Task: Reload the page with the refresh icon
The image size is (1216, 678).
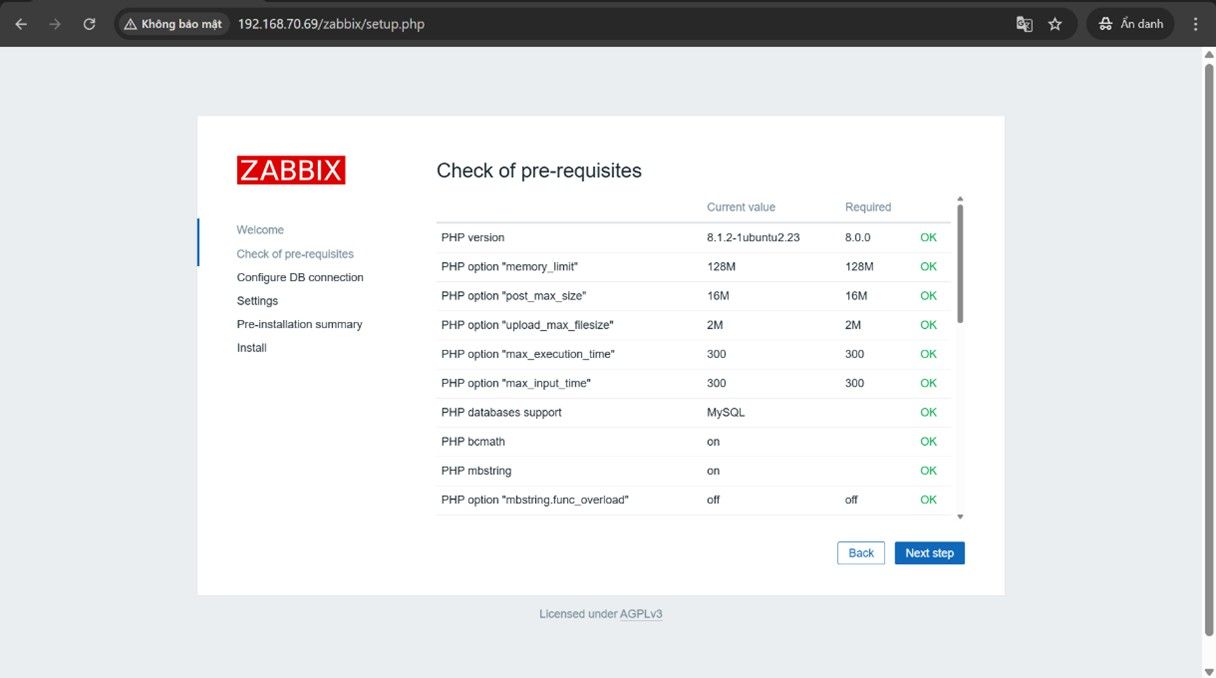Action: click(89, 24)
